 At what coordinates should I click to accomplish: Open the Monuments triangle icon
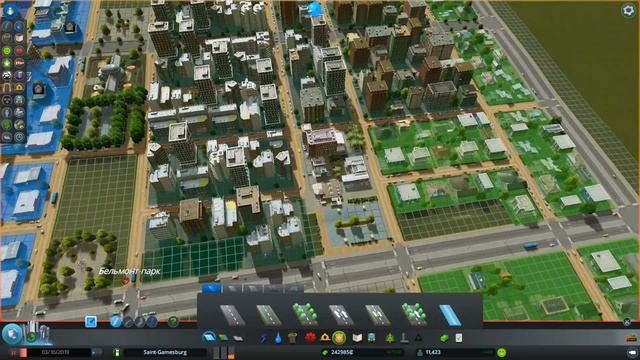coord(418,338)
